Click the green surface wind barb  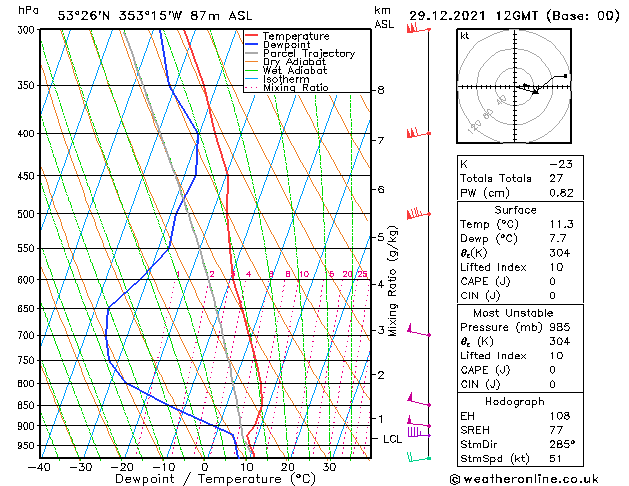coord(418,458)
